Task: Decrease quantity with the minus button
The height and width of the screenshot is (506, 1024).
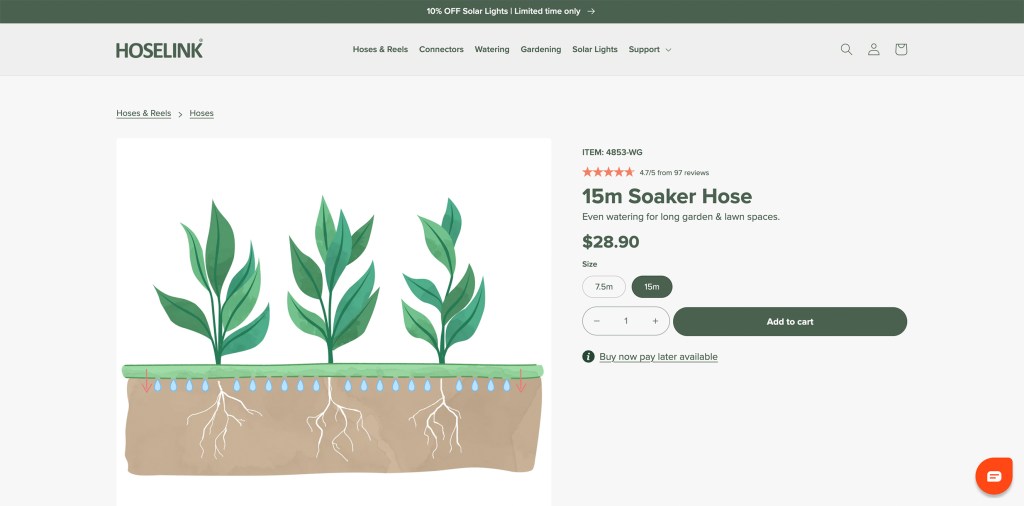Action: tap(597, 321)
